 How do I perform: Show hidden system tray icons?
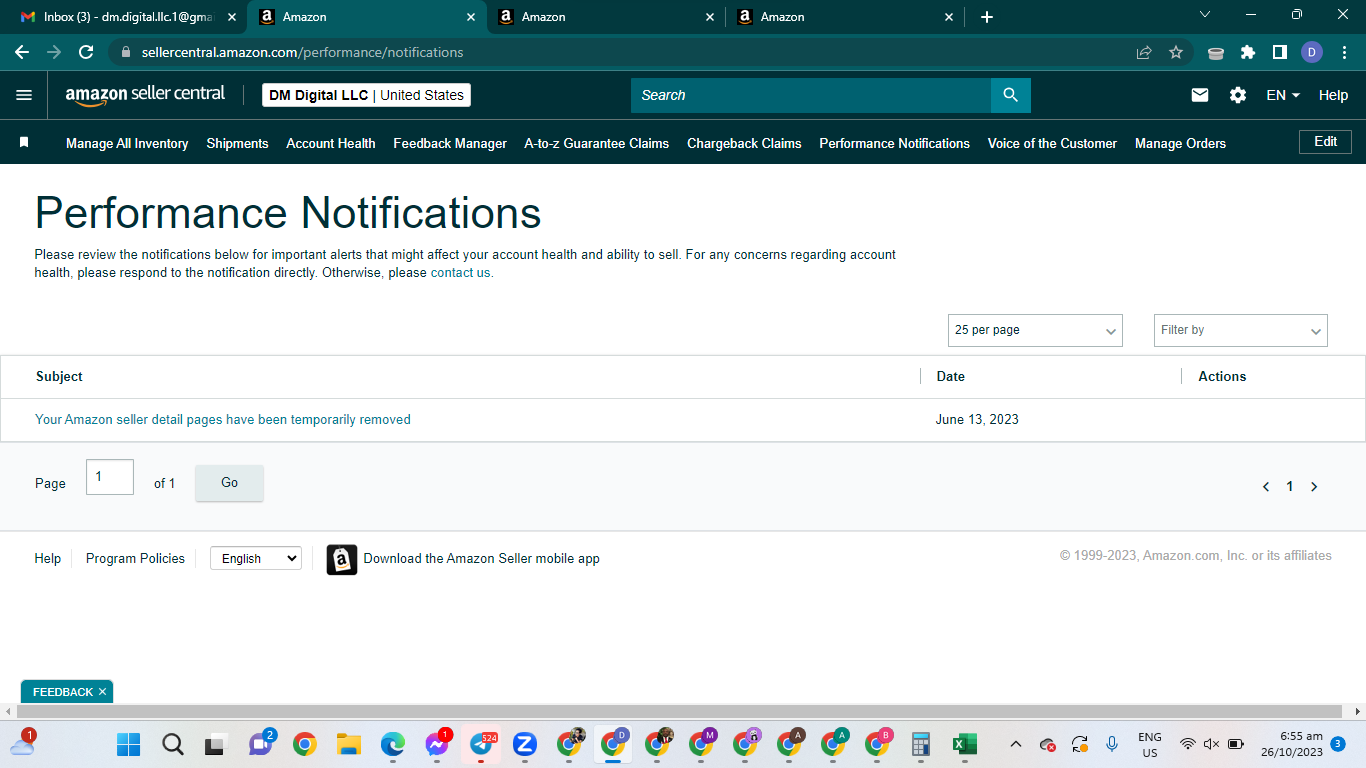[x=1016, y=744]
